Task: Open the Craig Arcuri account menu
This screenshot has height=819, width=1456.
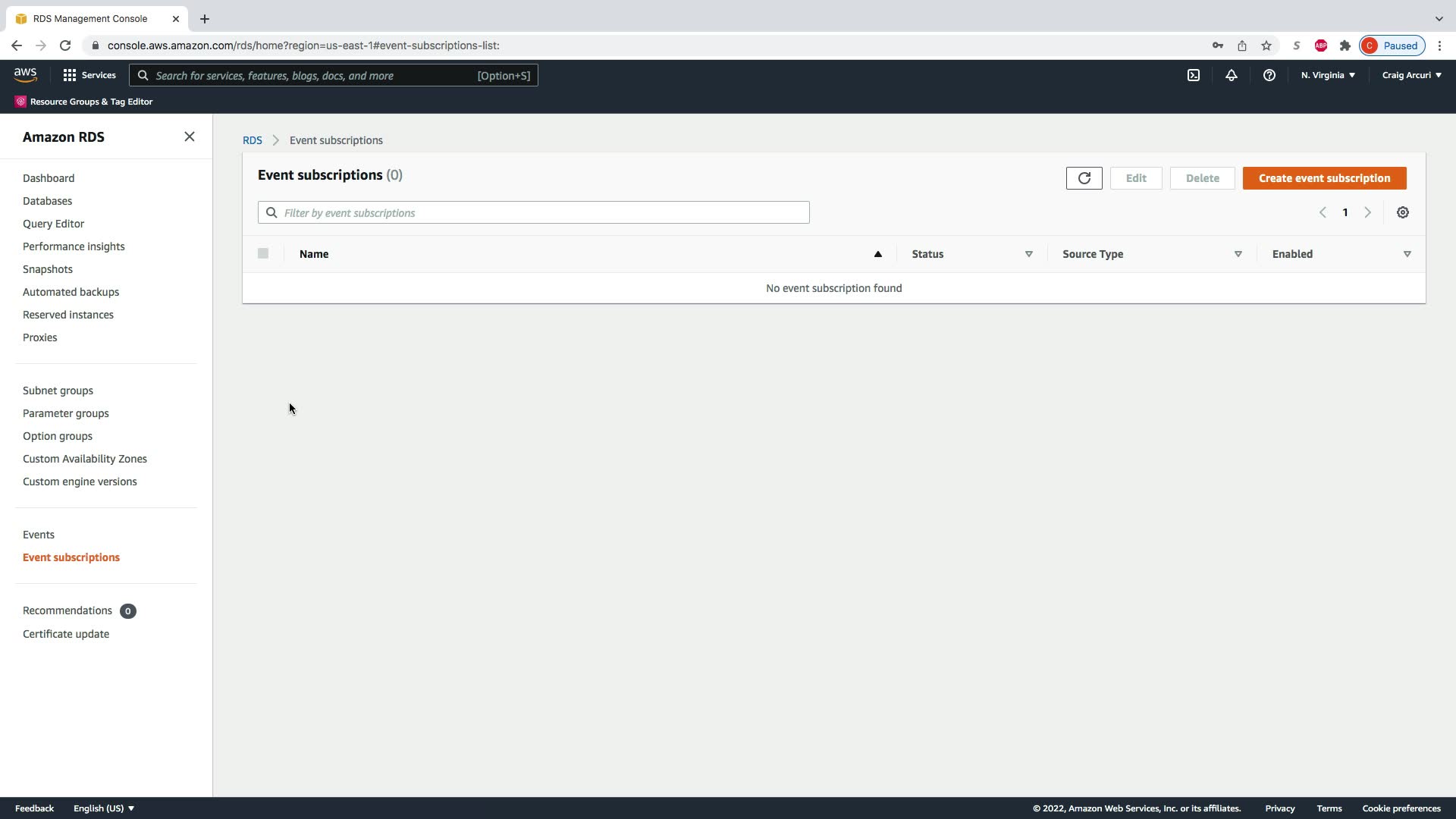Action: 1411,75
